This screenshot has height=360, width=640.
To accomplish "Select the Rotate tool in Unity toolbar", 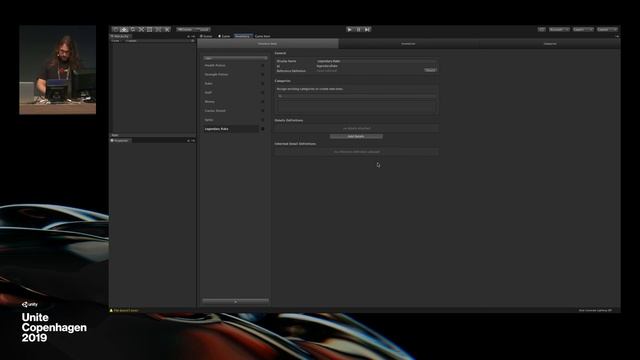I will [133, 29].
